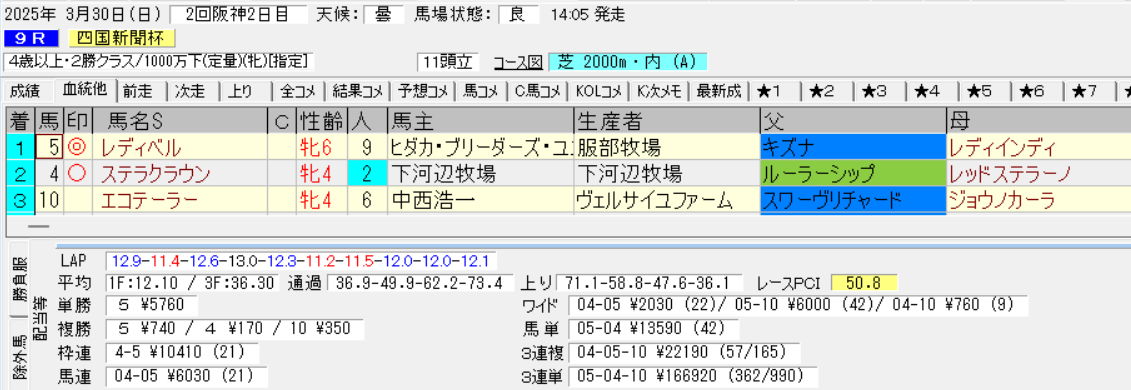This screenshot has height=390, width=1131.
Task: Select the ○ mark for ステラクラウン
Action: coord(77,174)
